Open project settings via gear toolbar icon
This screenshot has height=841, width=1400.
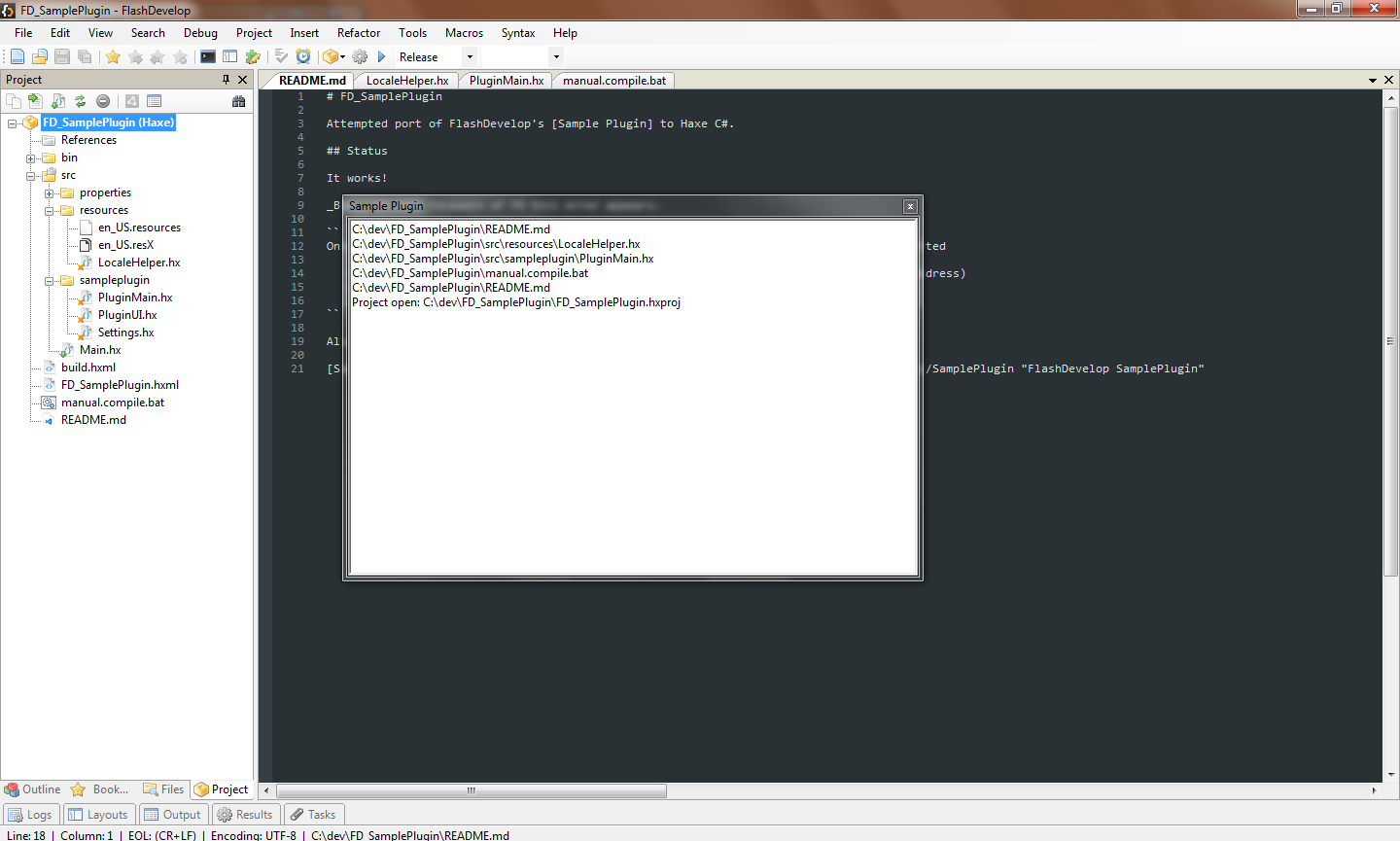[360, 56]
